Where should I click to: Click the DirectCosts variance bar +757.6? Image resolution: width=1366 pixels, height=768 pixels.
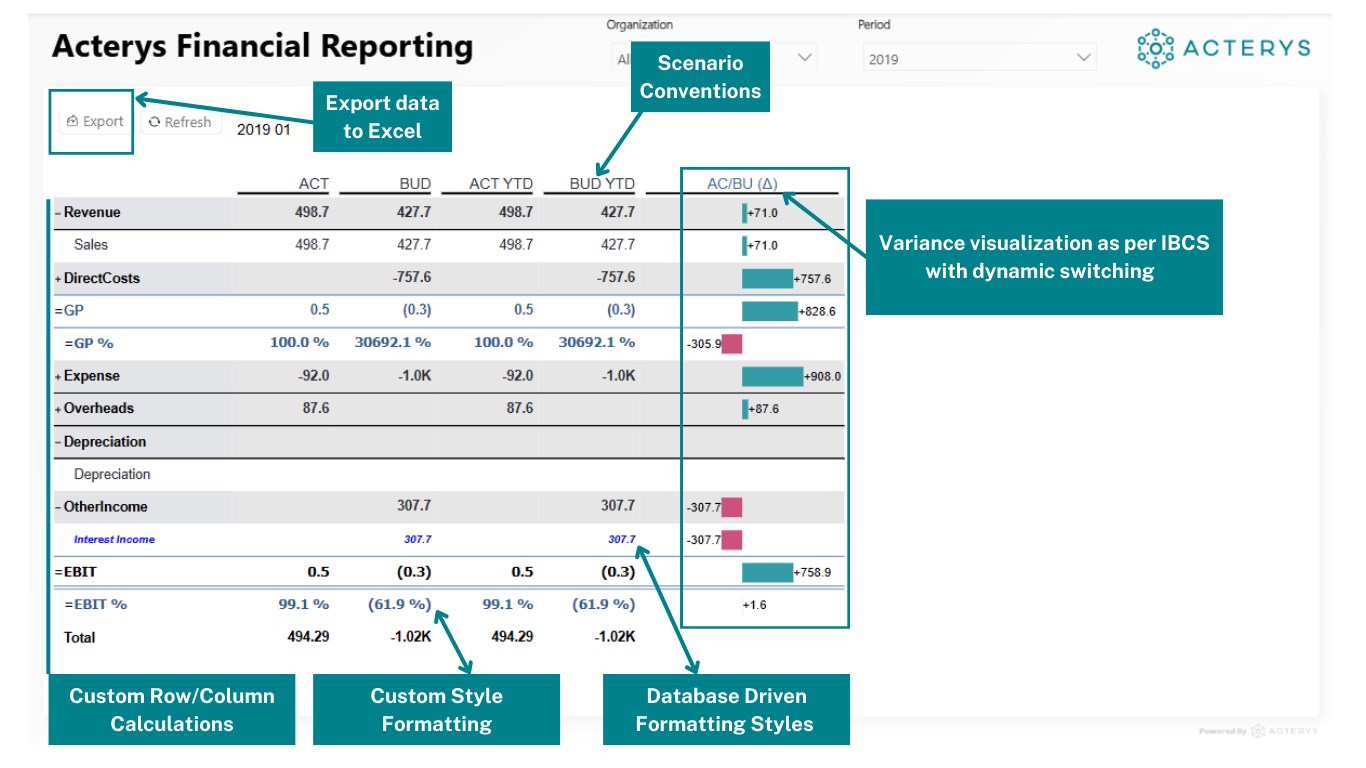[x=767, y=279]
